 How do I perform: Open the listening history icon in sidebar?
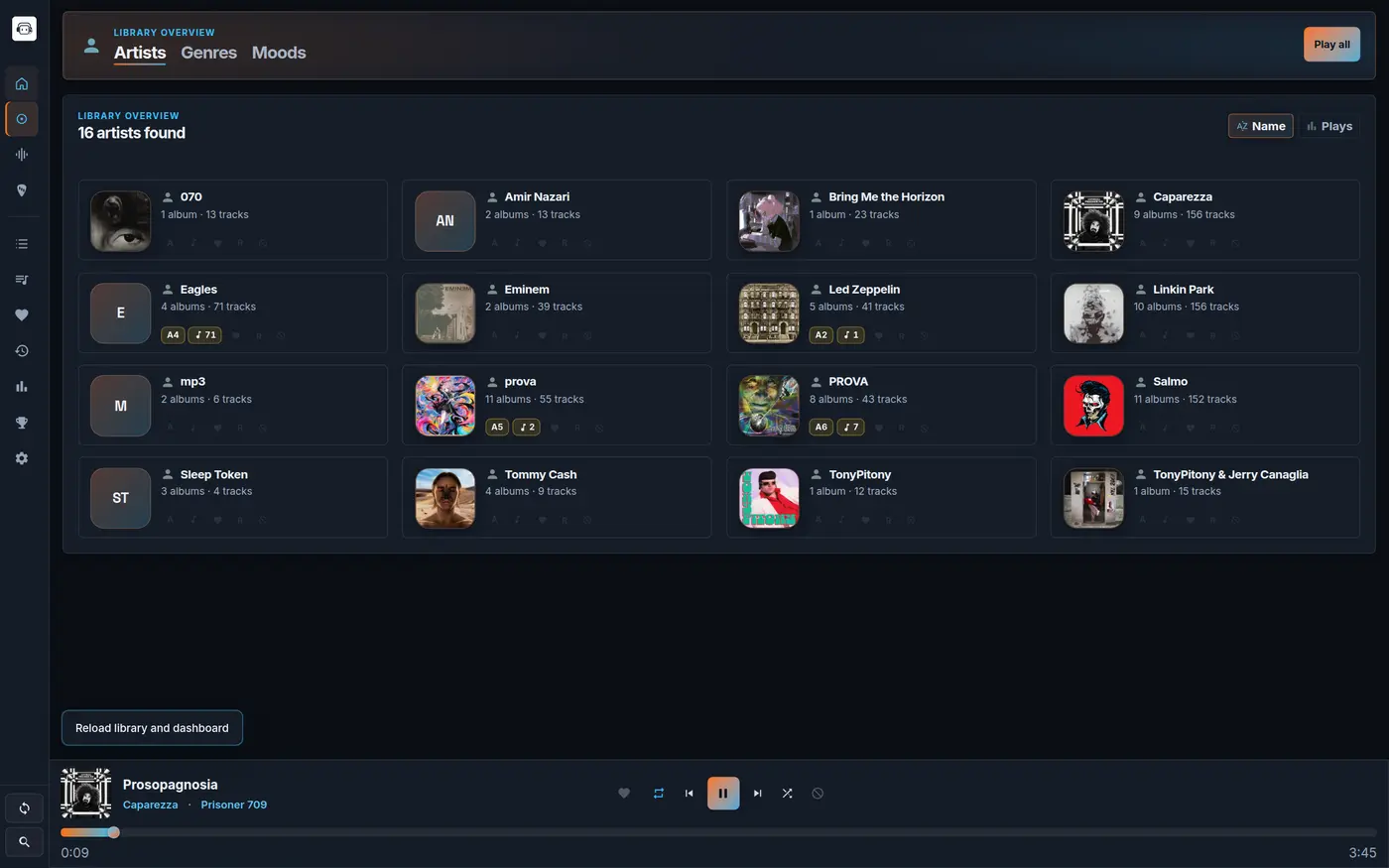(x=22, y=351)
